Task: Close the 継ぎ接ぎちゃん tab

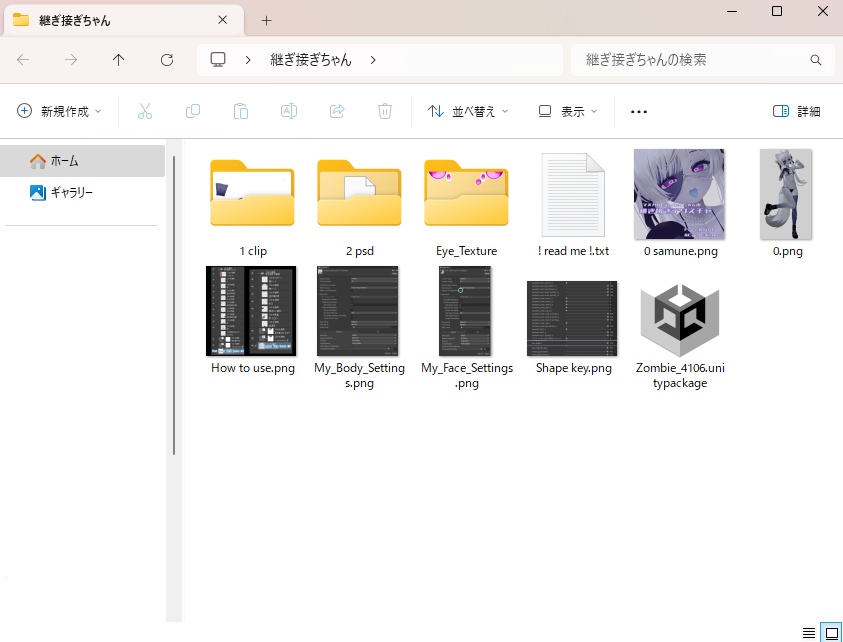Action: (223, 20)
